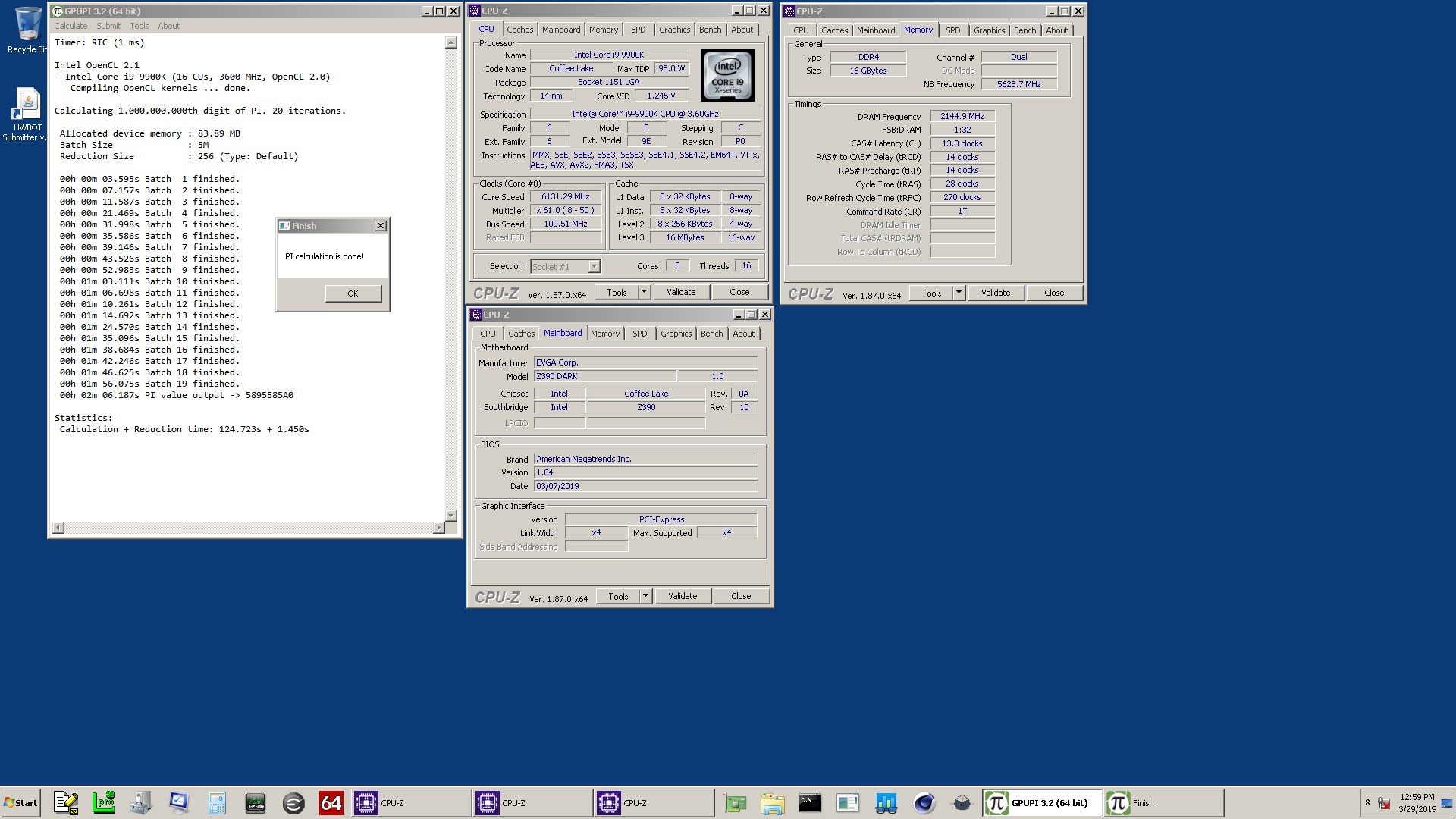The width and height of the screenshot is (1456, 819).
Task: Open the Submit menu in GPUPI
Action: coord(108,26)
